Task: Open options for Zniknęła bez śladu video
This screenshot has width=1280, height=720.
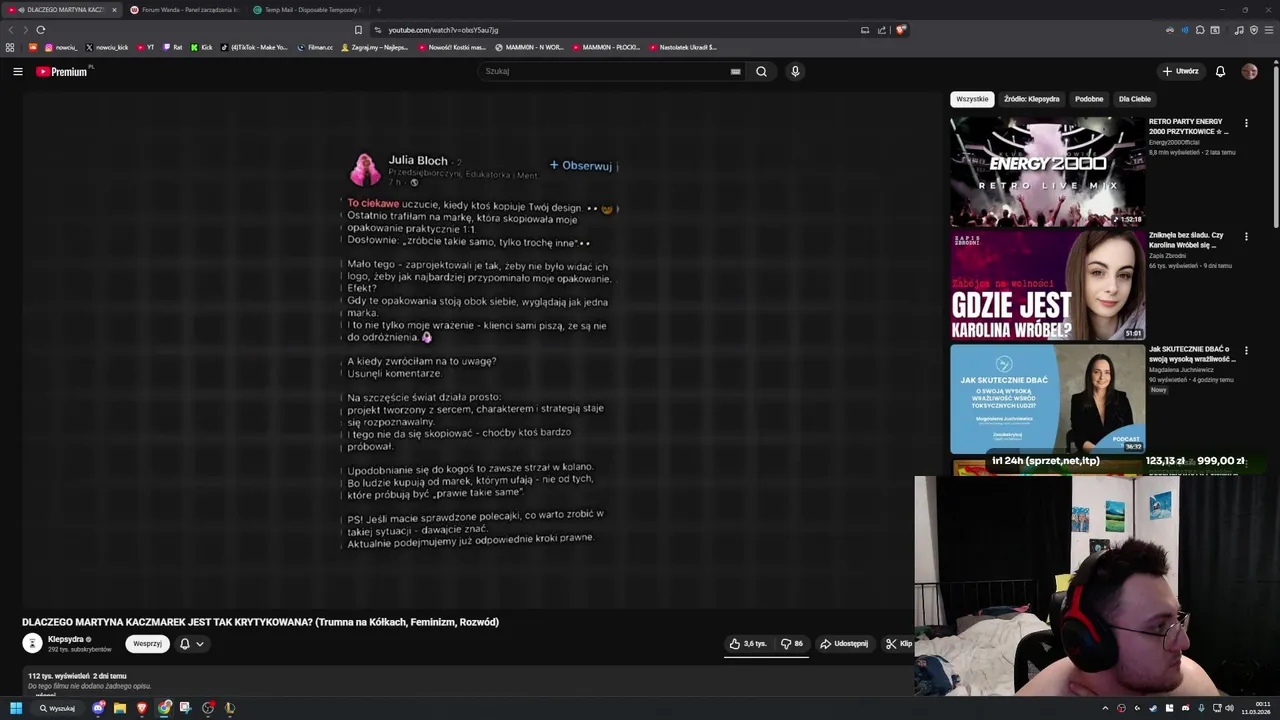Action: tap(1246, 237)
